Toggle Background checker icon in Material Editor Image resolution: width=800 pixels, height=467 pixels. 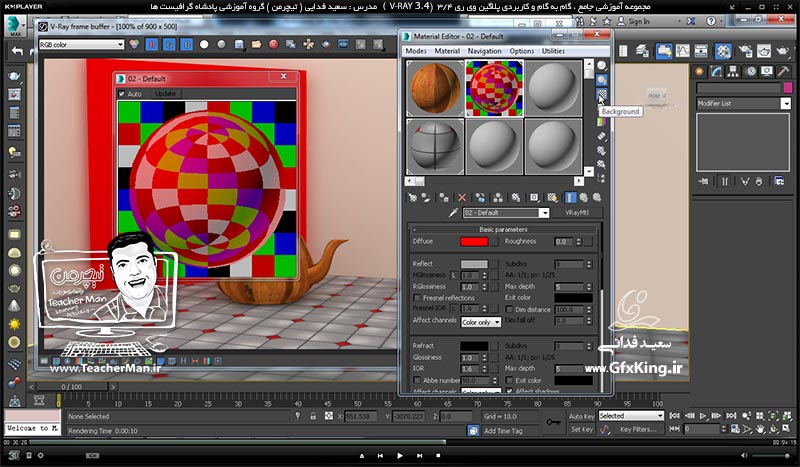pos(602,94)
